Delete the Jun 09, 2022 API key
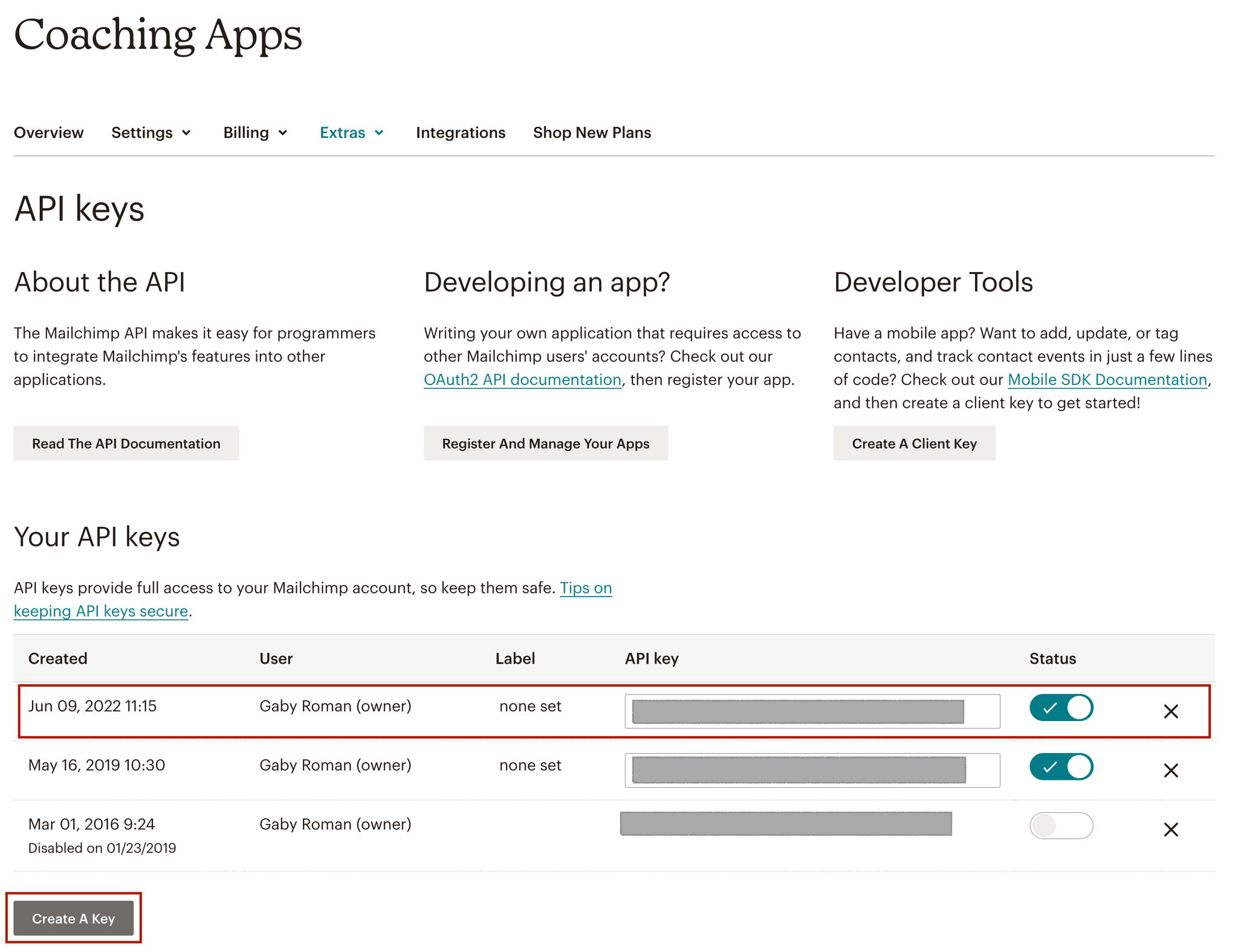The width and height of the screenshot is (1238, 952). point(1170,711)
